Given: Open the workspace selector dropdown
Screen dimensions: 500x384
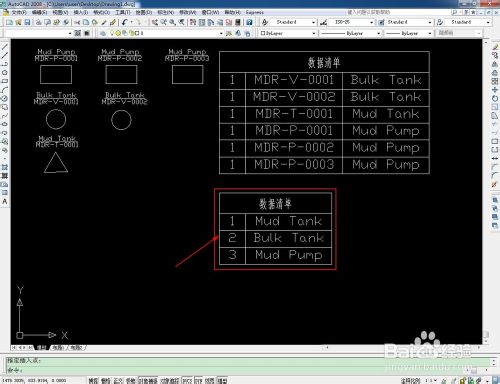Looking at the screenshot, I should click(70, 33).
